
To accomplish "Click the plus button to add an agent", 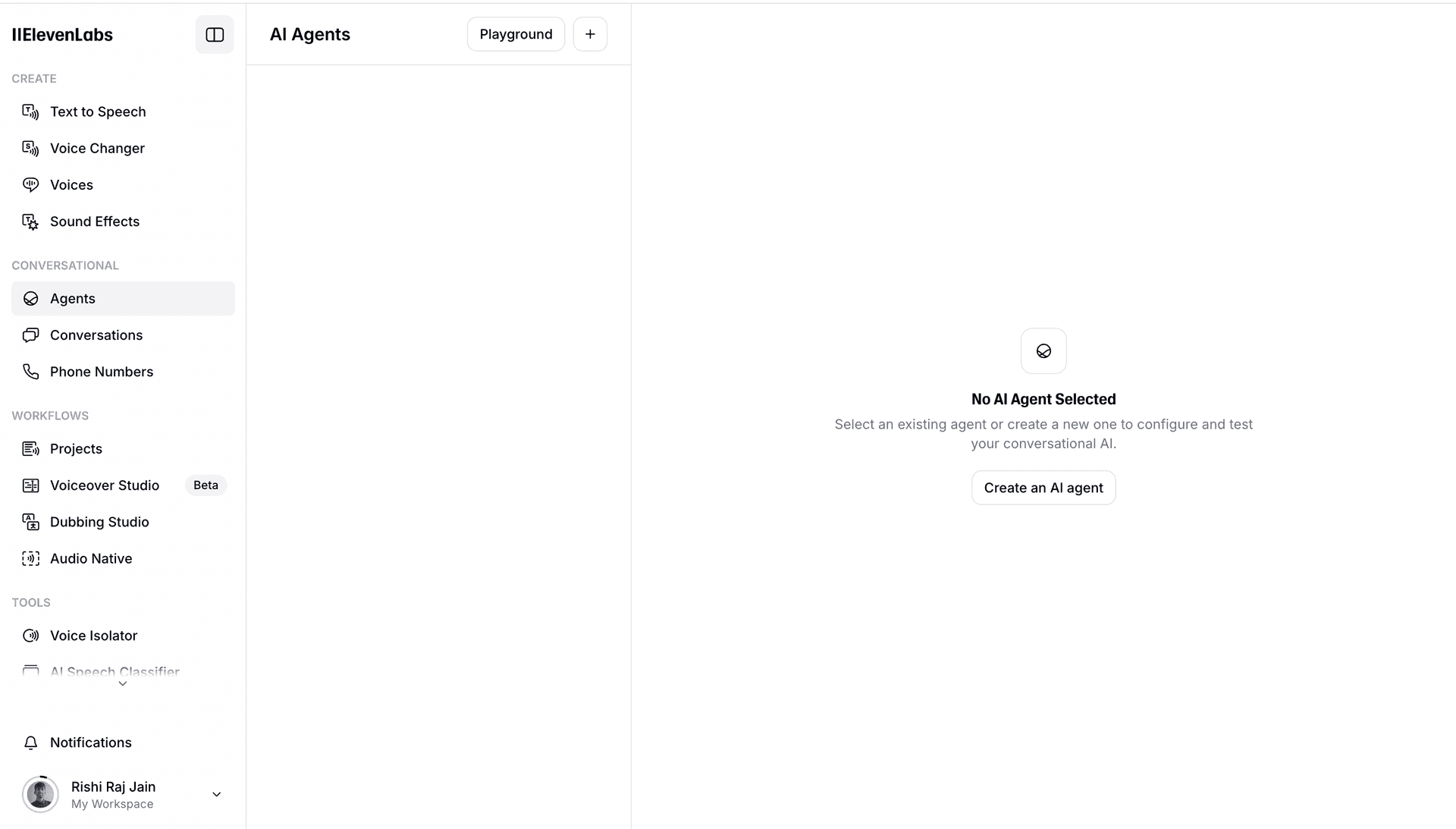I will [x=590, y=34].
